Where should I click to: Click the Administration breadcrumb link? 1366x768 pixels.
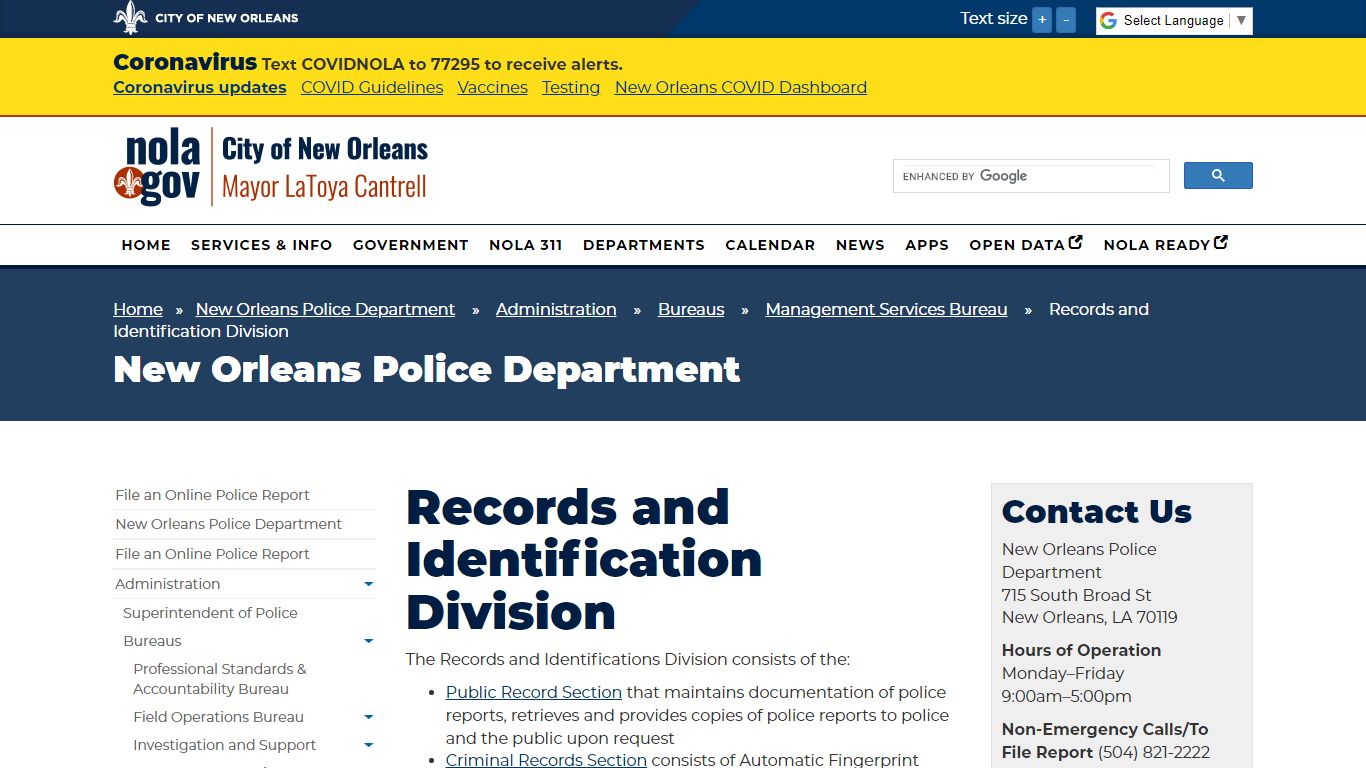(556, 309)
